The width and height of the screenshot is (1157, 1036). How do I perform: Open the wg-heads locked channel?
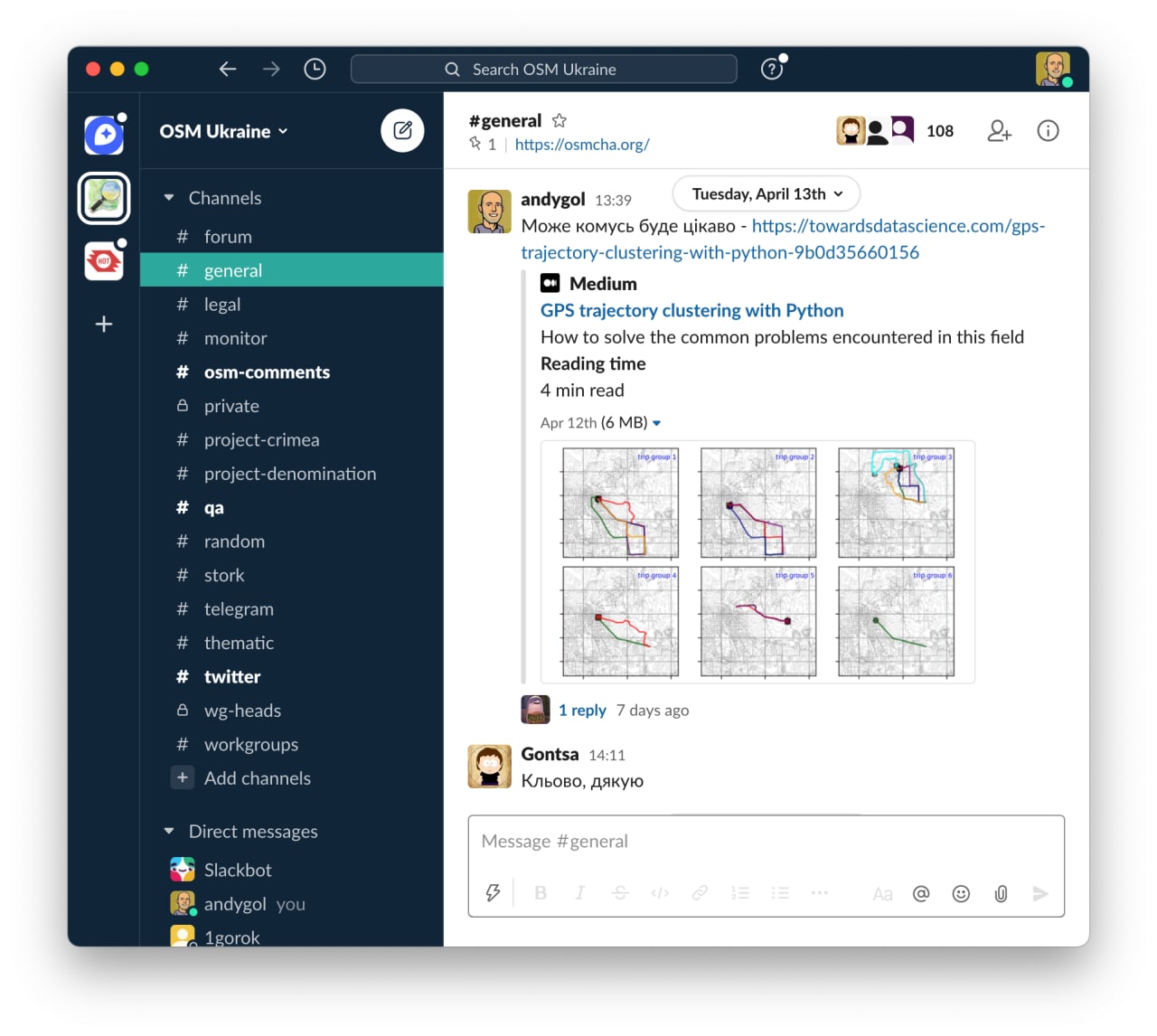[292, 711]
